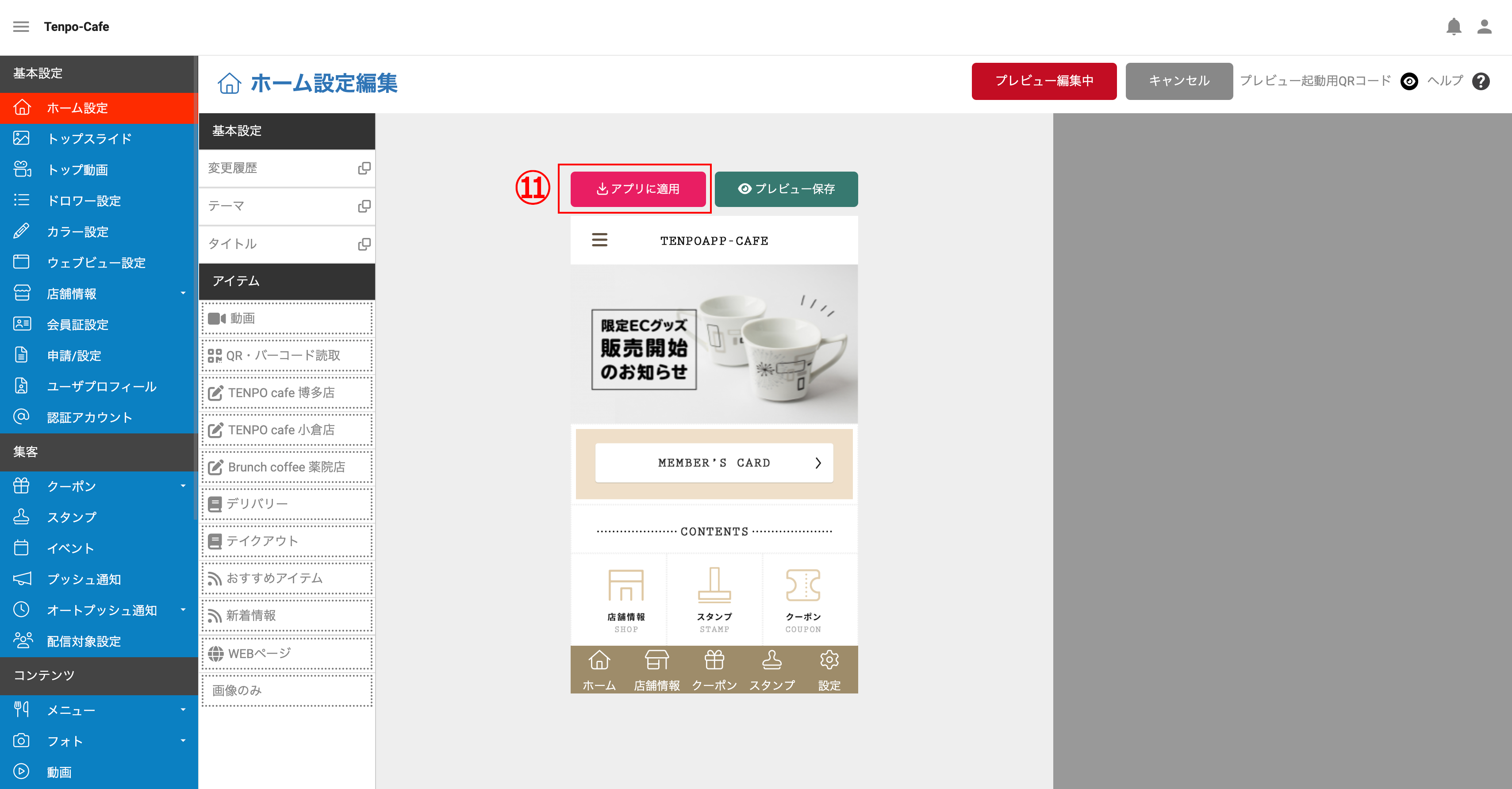Click the キャンセル button
Viewport: 1512px width, 789px height.
coord(1178,81)
